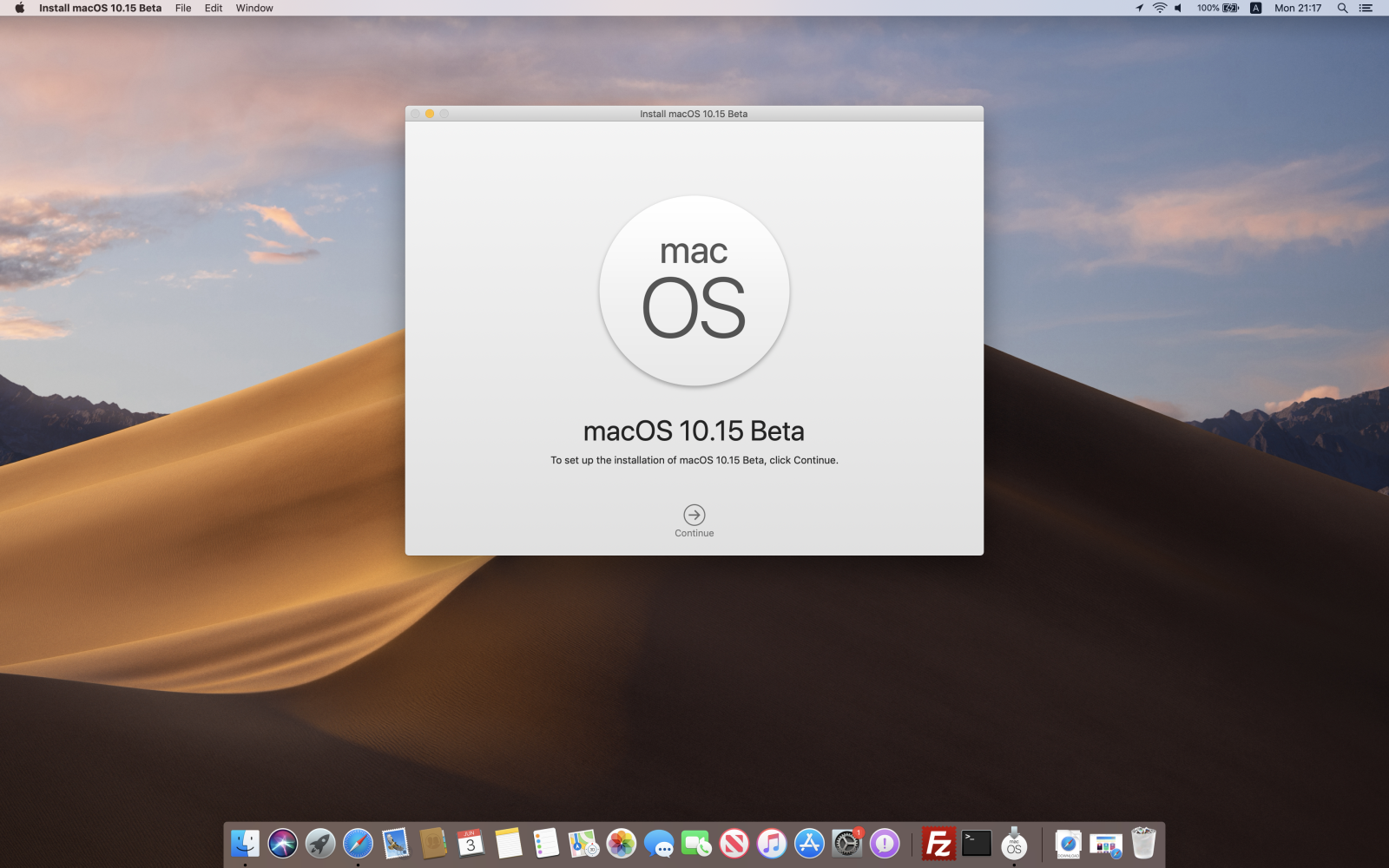This screenshot has width=1389, height=868.
Task: Open the Contacts book in the Dock
Action: pyautogui.click(x=433, y=843)
